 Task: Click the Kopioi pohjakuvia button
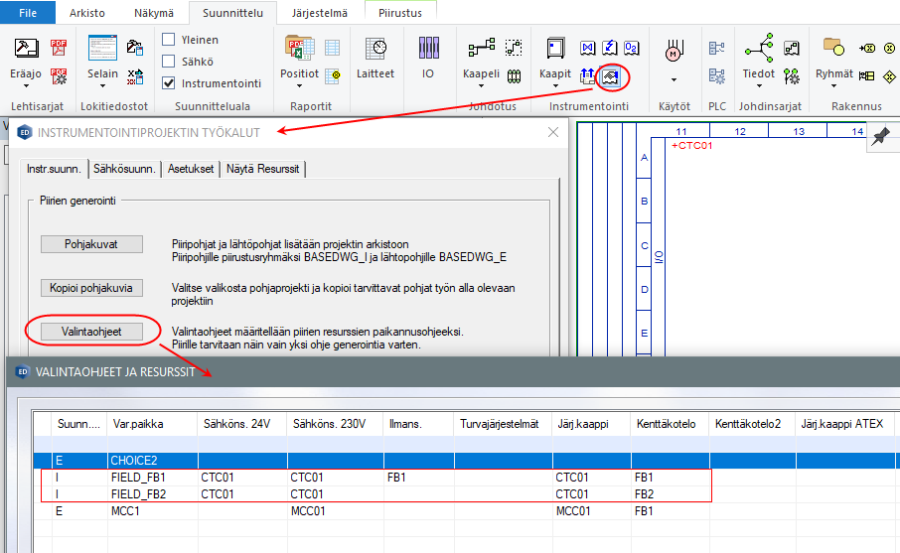(x=91, y=288)
